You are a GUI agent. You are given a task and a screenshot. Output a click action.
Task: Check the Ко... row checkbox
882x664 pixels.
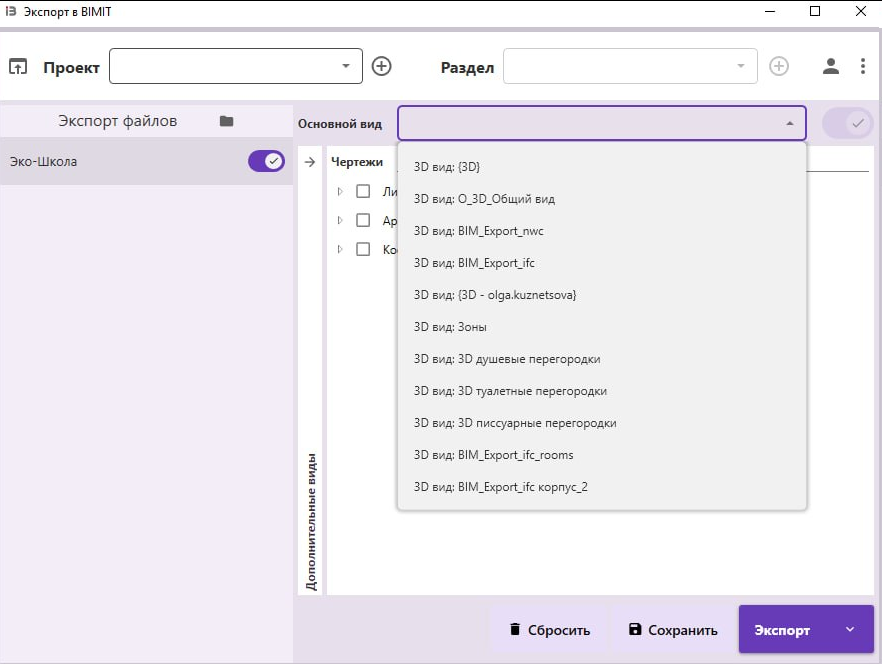click(x=363, y=249)
